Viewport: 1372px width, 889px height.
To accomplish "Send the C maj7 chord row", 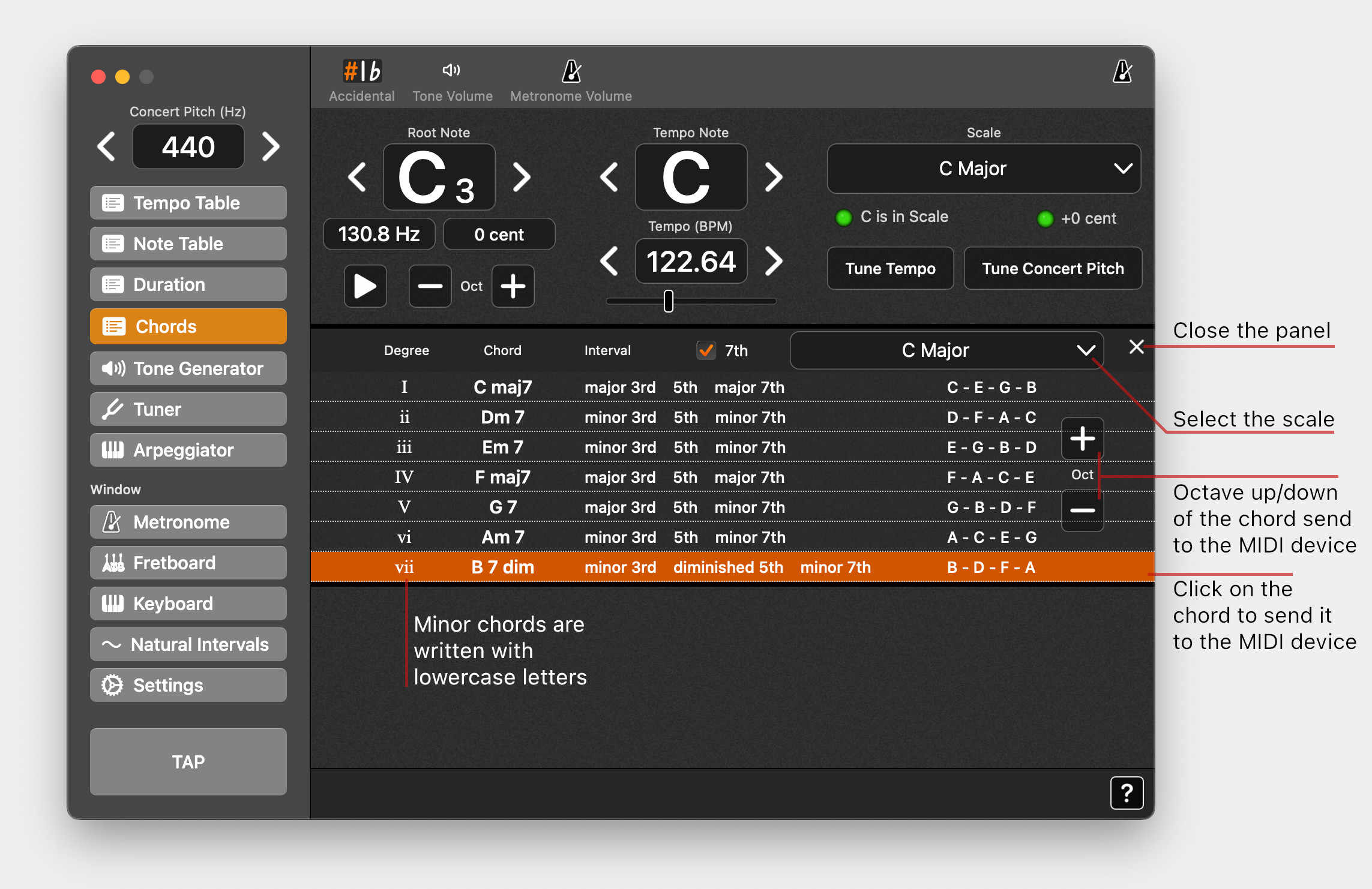I will [x=732, y=387].
